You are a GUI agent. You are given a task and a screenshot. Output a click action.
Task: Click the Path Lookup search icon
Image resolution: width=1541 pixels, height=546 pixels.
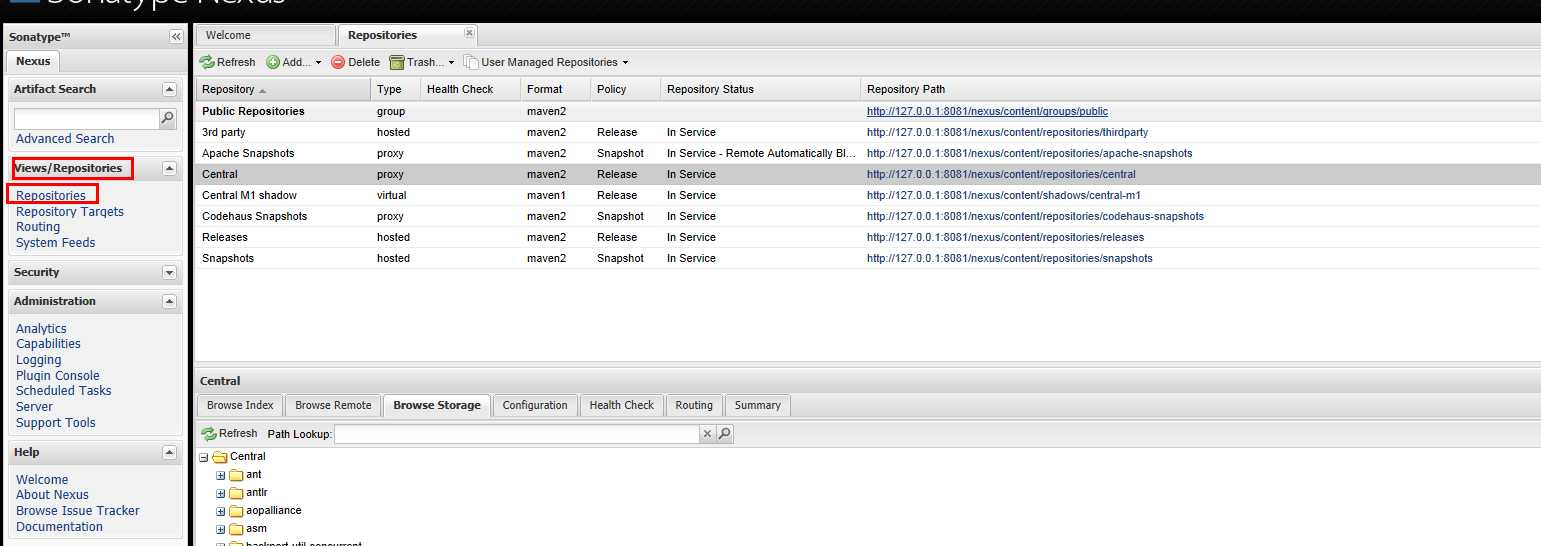(725, 434)
